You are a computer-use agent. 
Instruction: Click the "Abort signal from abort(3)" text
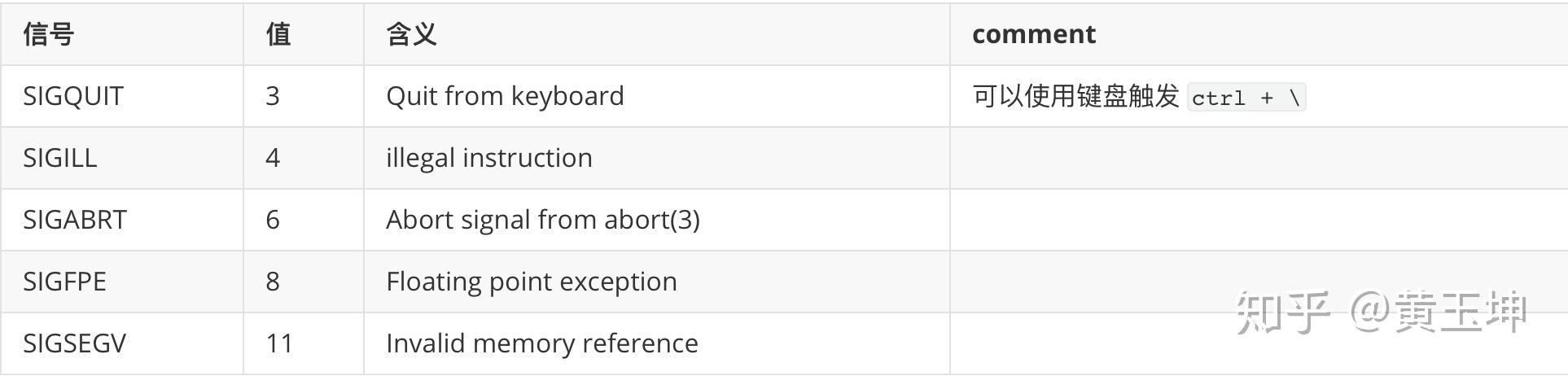542,220
